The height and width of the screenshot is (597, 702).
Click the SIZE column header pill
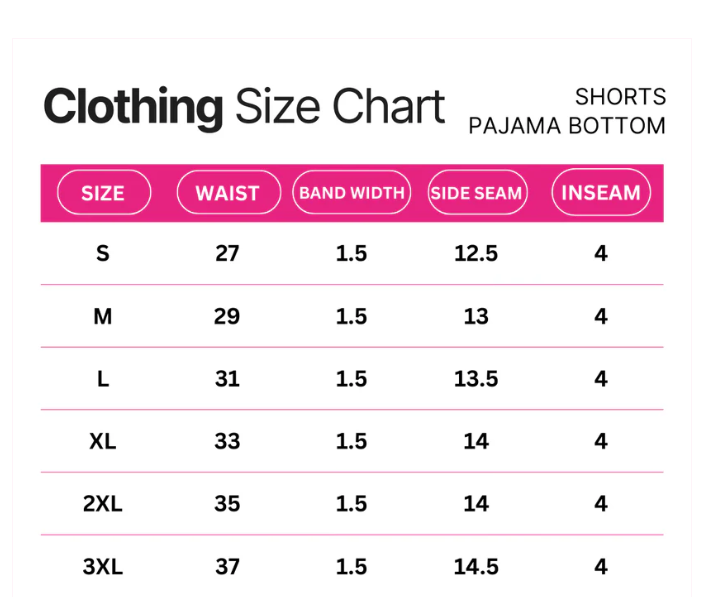[x=103, y=193]
